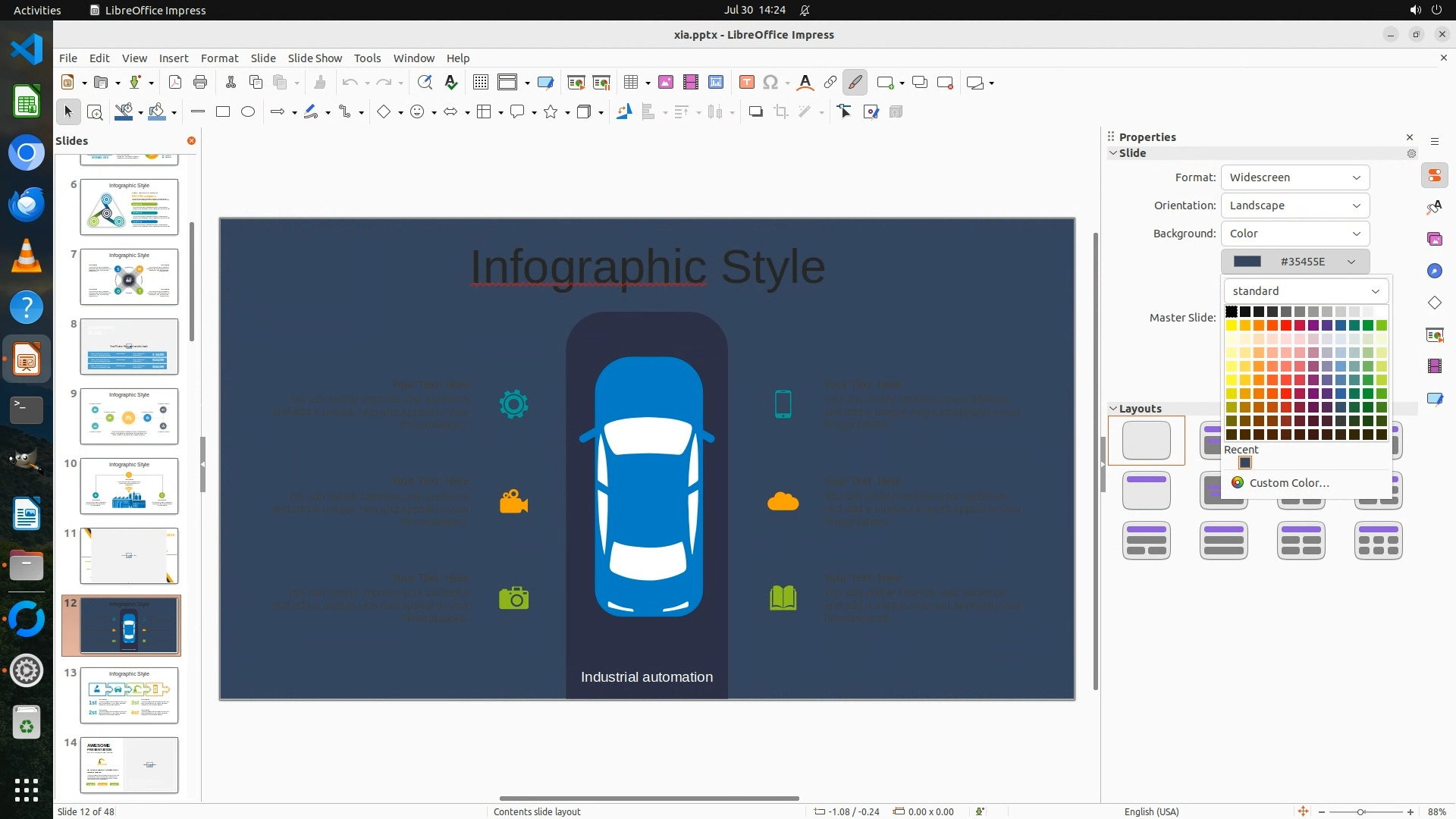The image size is (1456, 819).
Task: Click the Insert Image icon
Action: [x=666, y=83]
